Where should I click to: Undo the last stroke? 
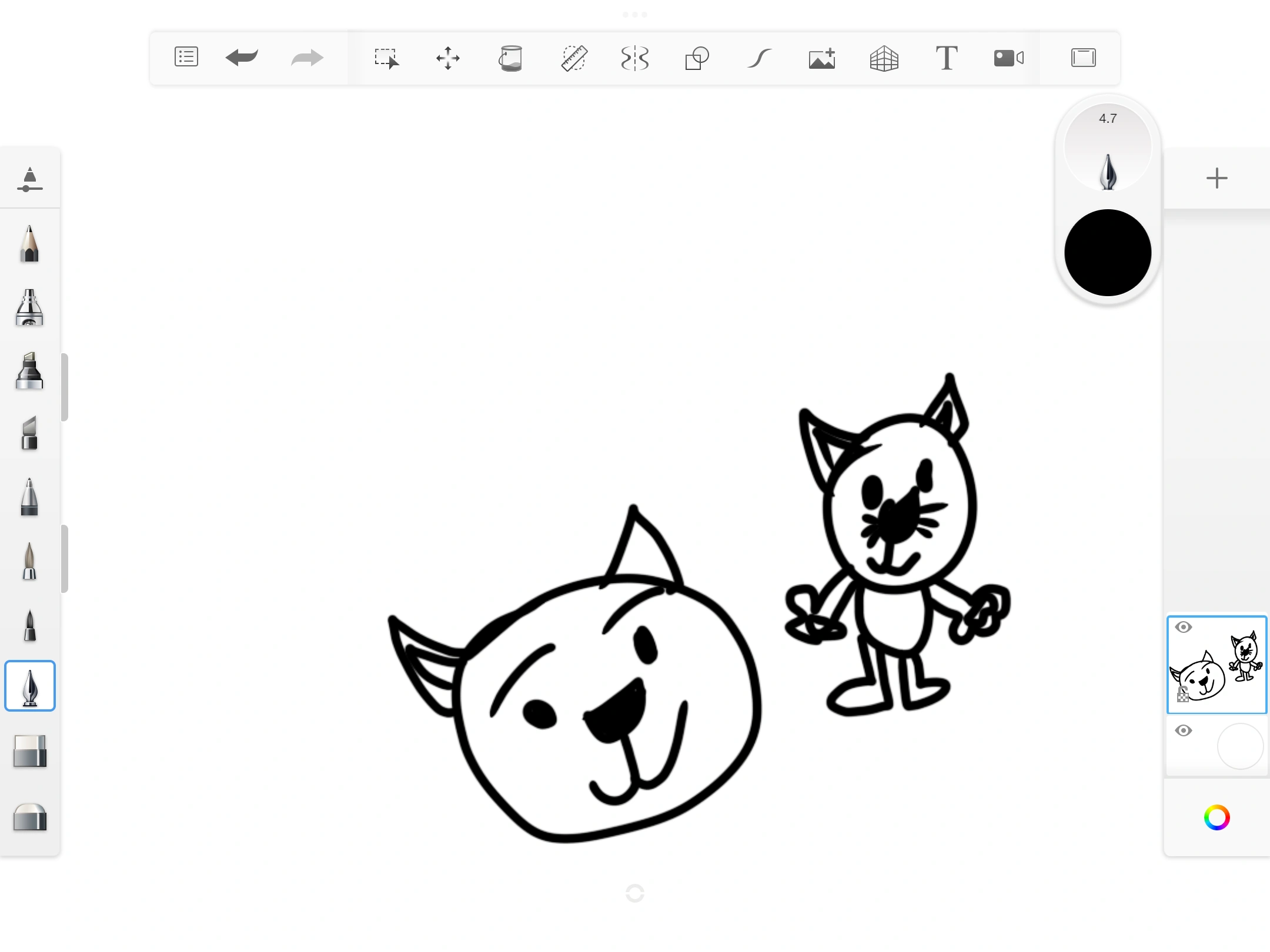(242, 58)
